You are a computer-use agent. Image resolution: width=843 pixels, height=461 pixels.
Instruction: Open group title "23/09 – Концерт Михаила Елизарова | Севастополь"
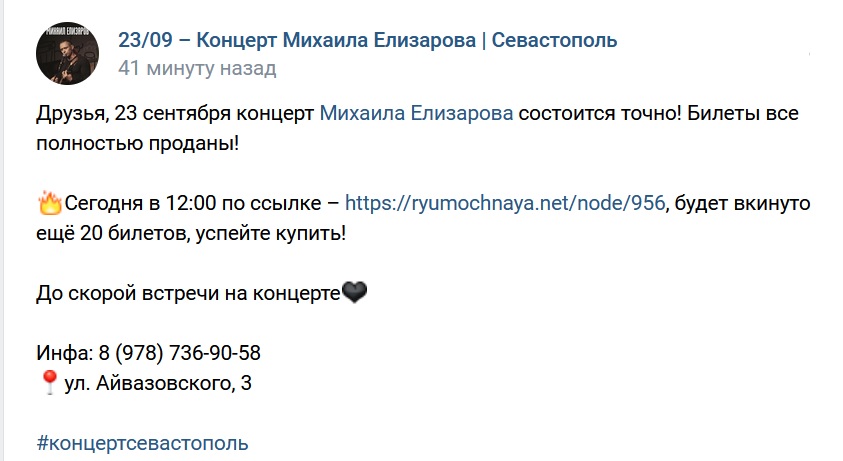(367, 40)
